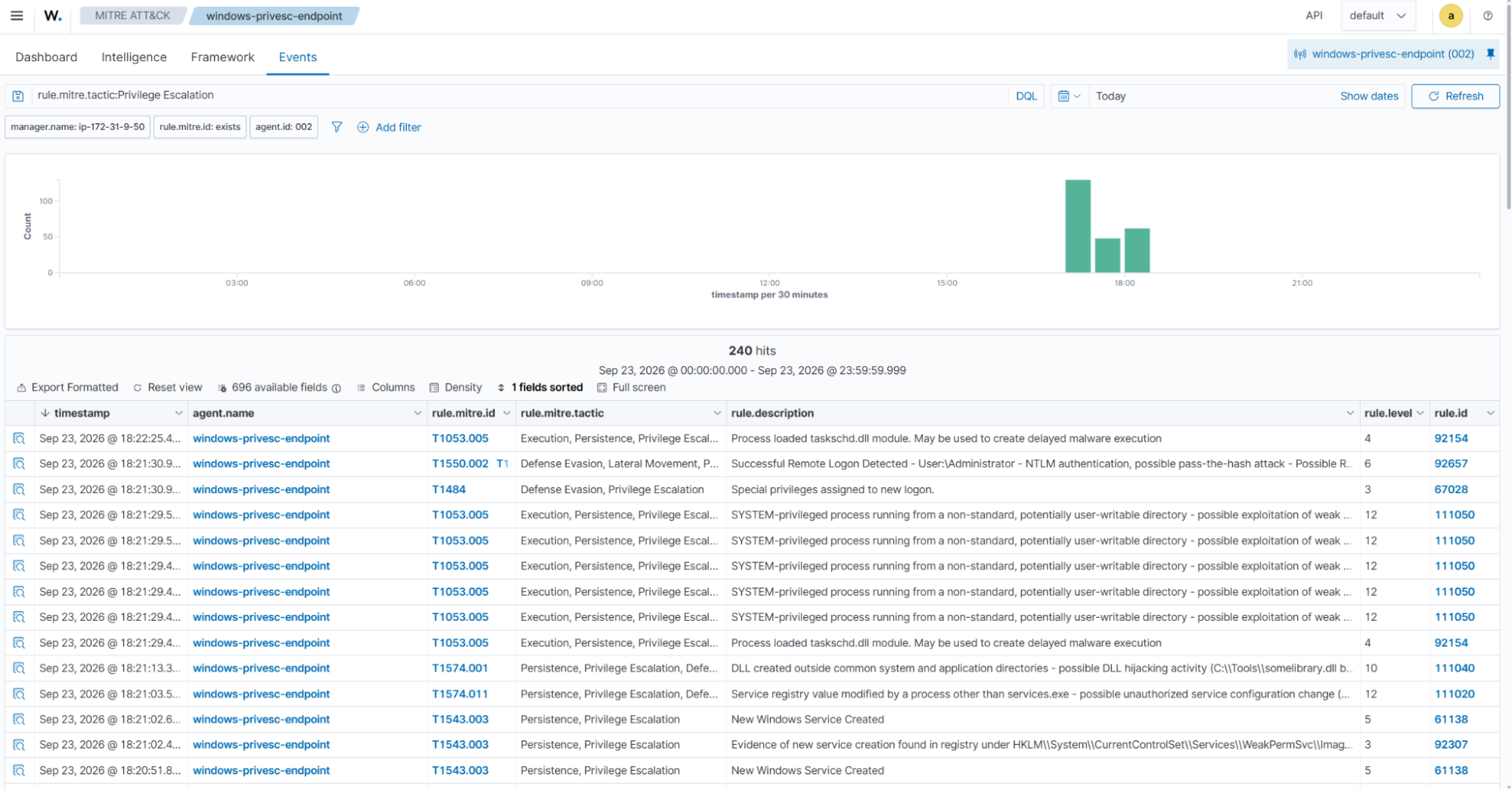Toggle agent.id 002 filter pill

(284, 127)
